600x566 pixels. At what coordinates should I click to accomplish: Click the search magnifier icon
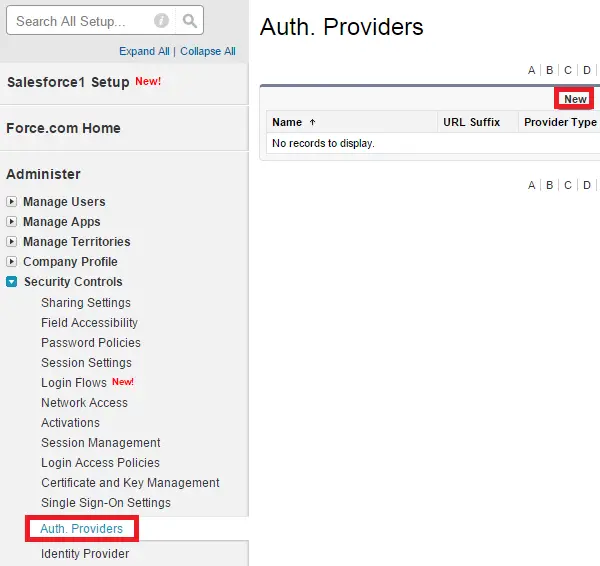coord(190,21)
